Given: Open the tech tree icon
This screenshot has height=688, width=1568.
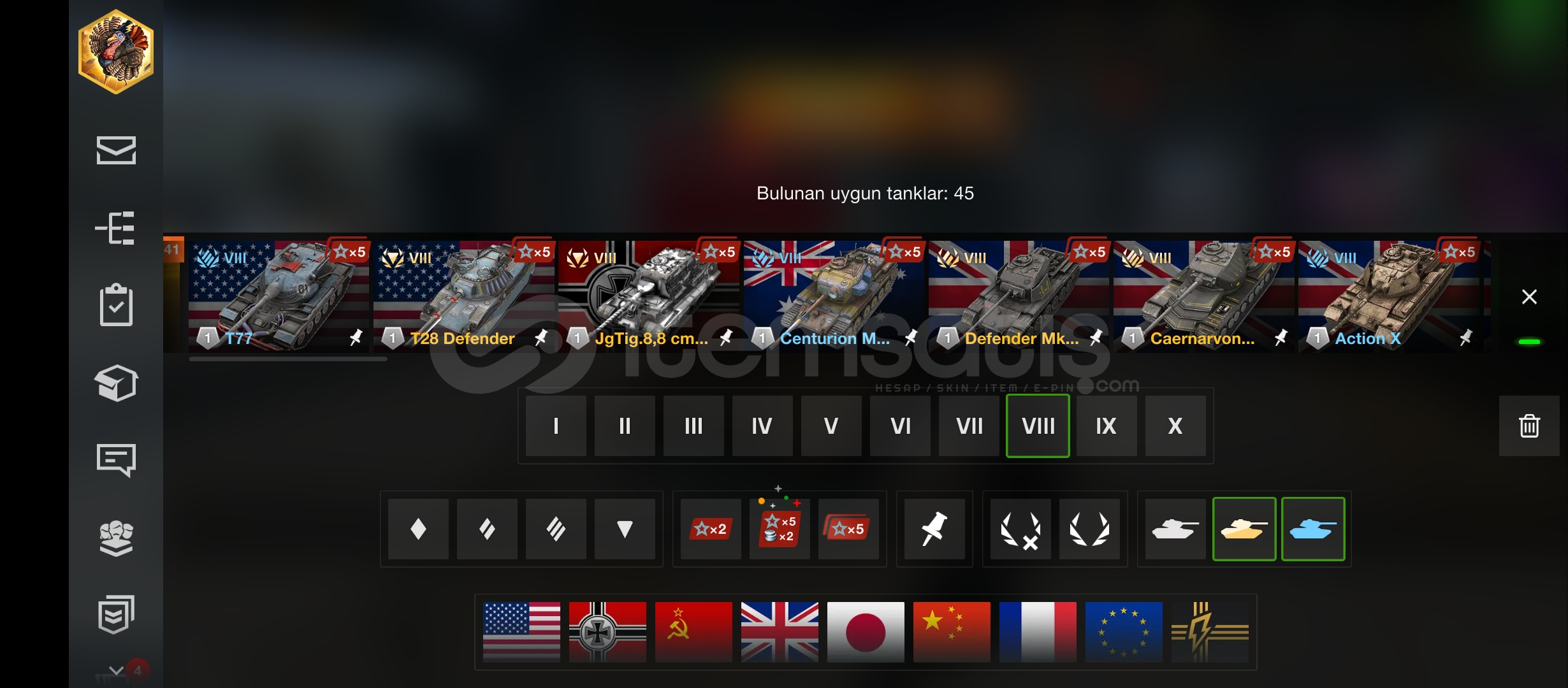Looking at the screenshot, I should pos(115,228).
